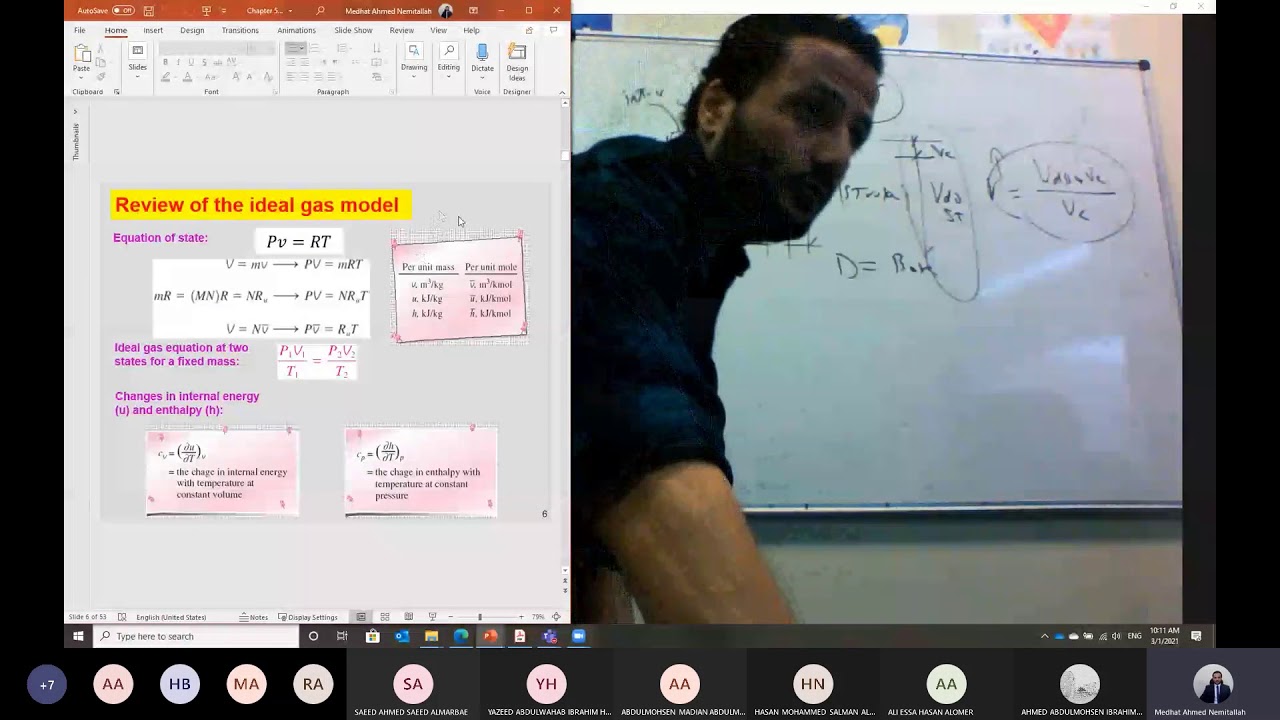Toggle Underline formatting
This screenshot has width=1280, height=720.
coord(191,62)
